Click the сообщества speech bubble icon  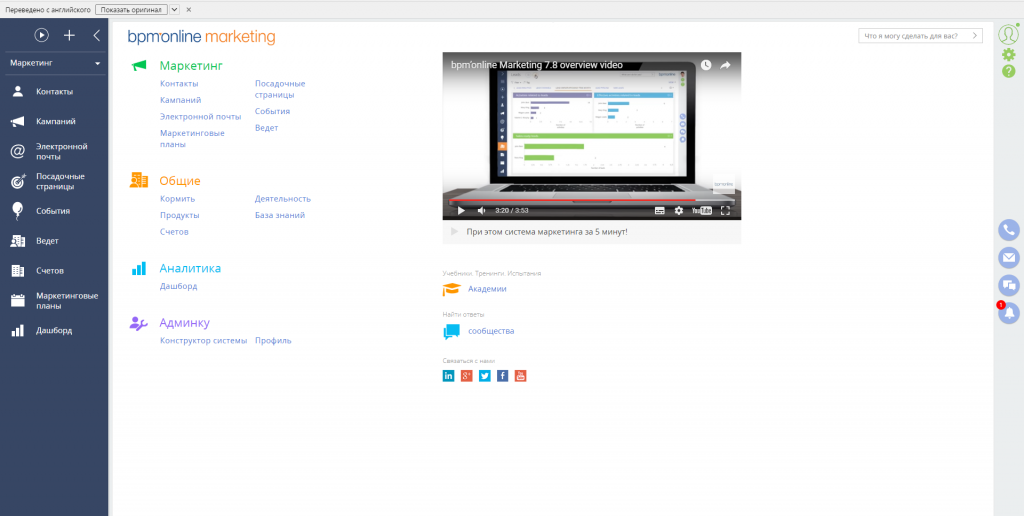pos(451,332)
